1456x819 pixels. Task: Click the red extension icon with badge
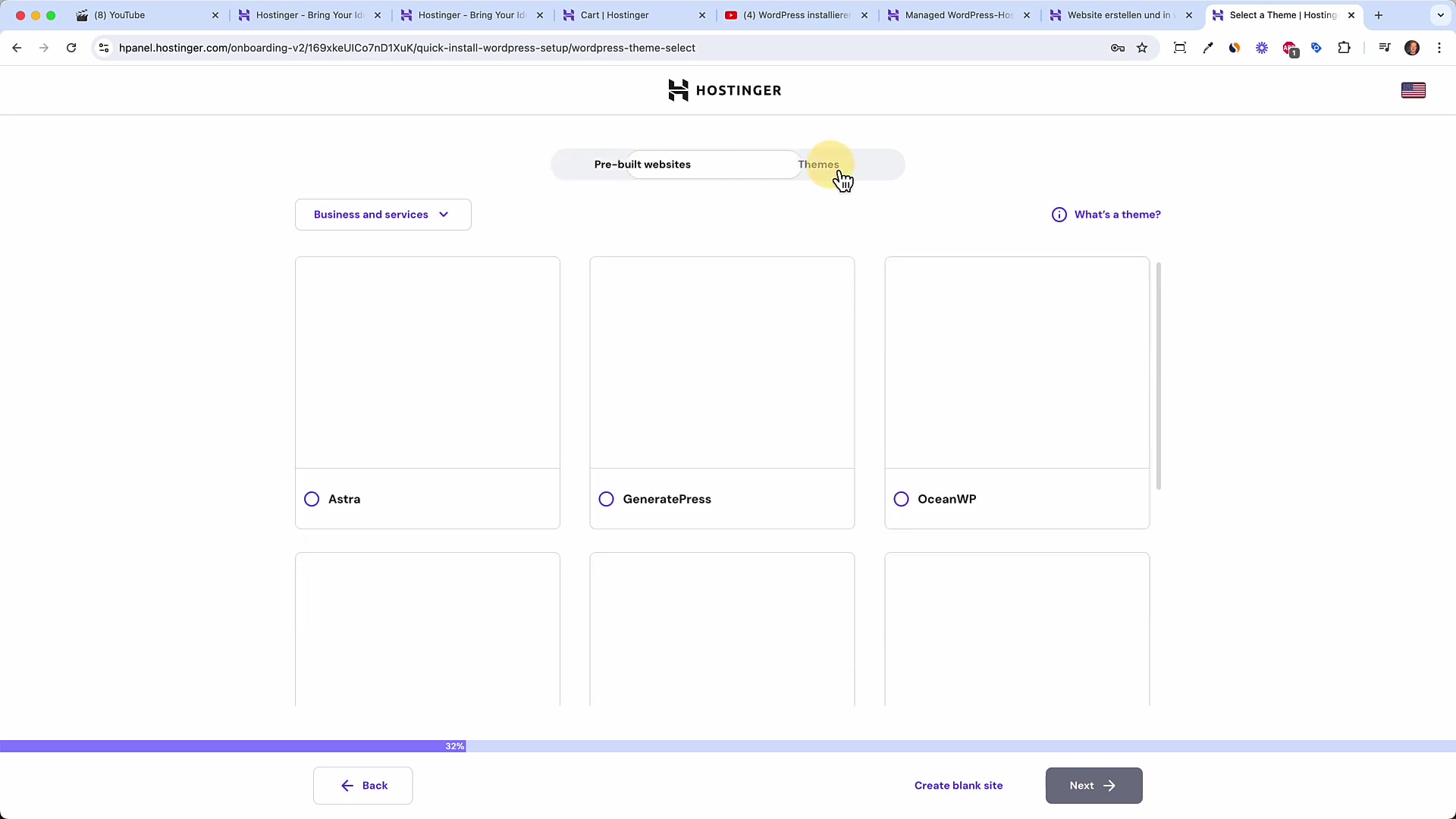click(1290, 49)
